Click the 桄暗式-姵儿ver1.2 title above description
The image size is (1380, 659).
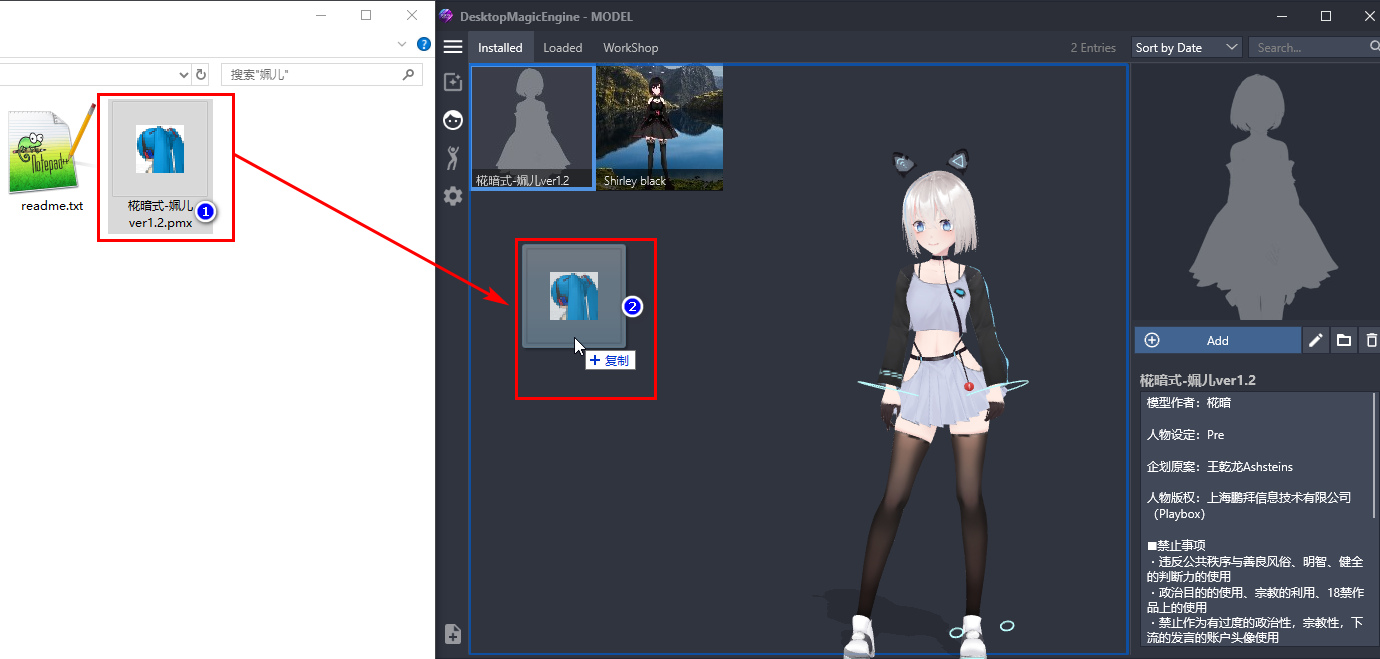pyautogui.click(x=1198, y=380)
